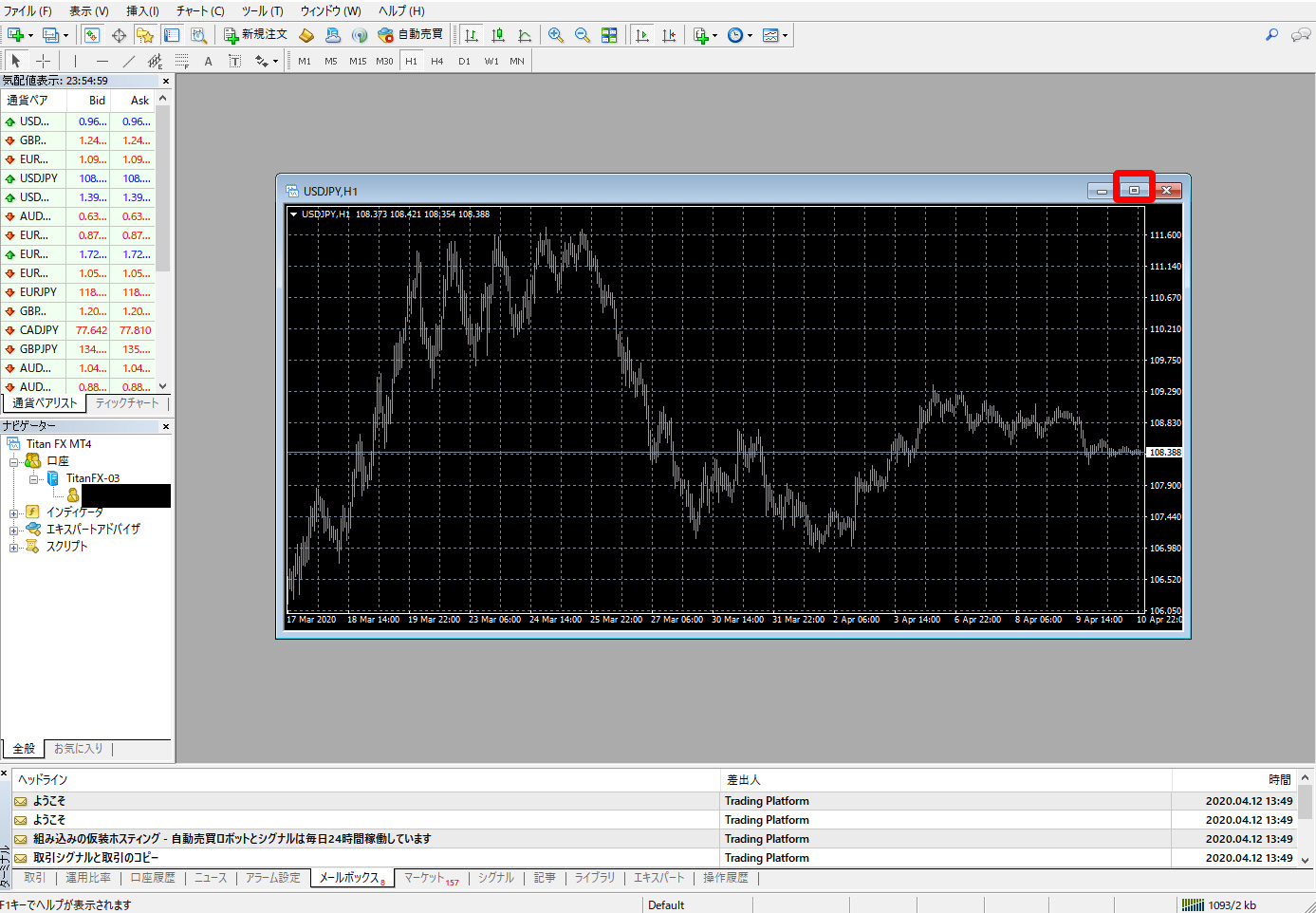Viewport: 1316px width, 913px height.
Task: Open the Profiles toolbar button
Action: pyautogui.click(x=50, y=35)
